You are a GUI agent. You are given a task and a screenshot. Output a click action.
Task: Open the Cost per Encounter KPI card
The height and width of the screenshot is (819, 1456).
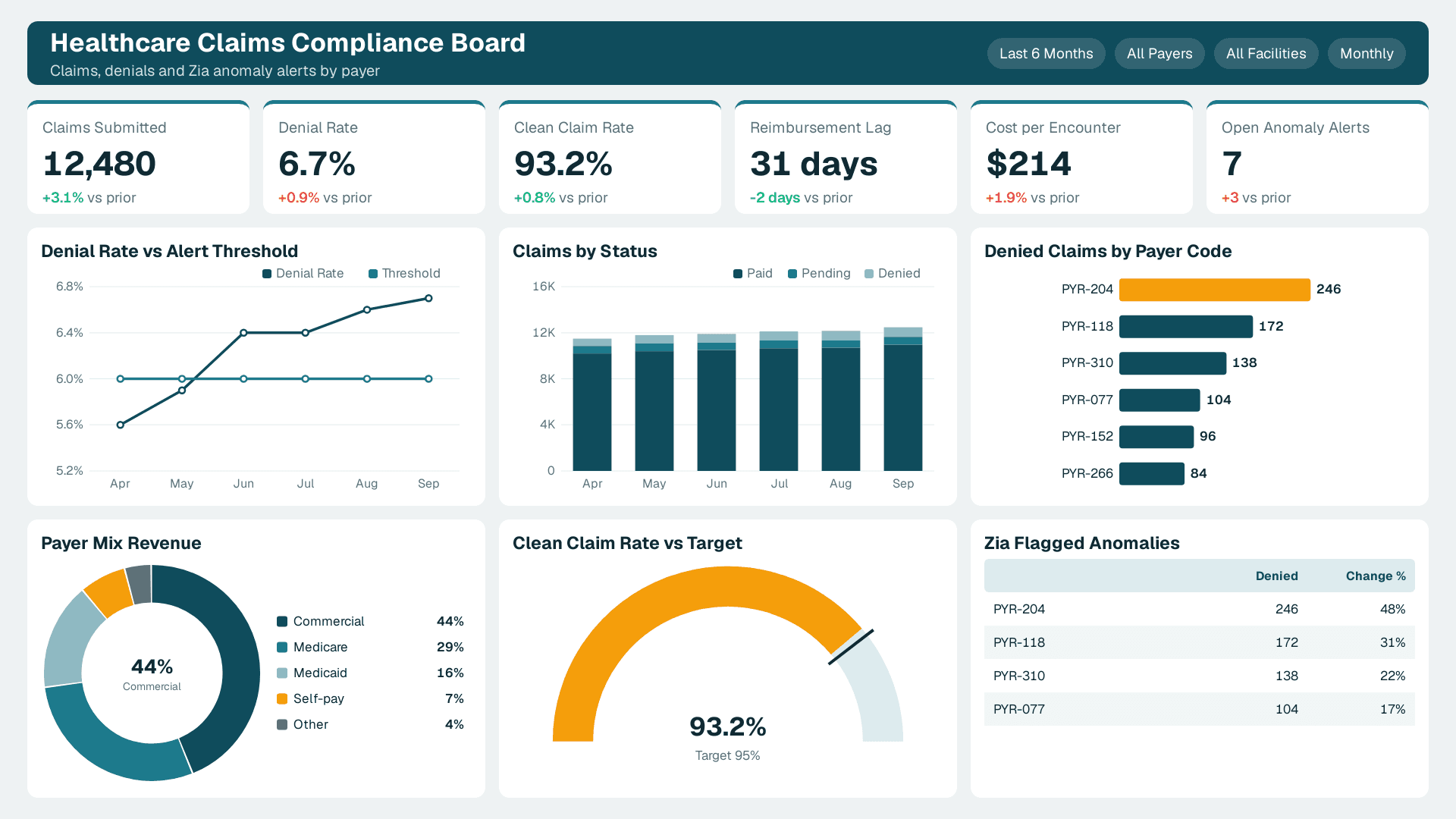1081,157
